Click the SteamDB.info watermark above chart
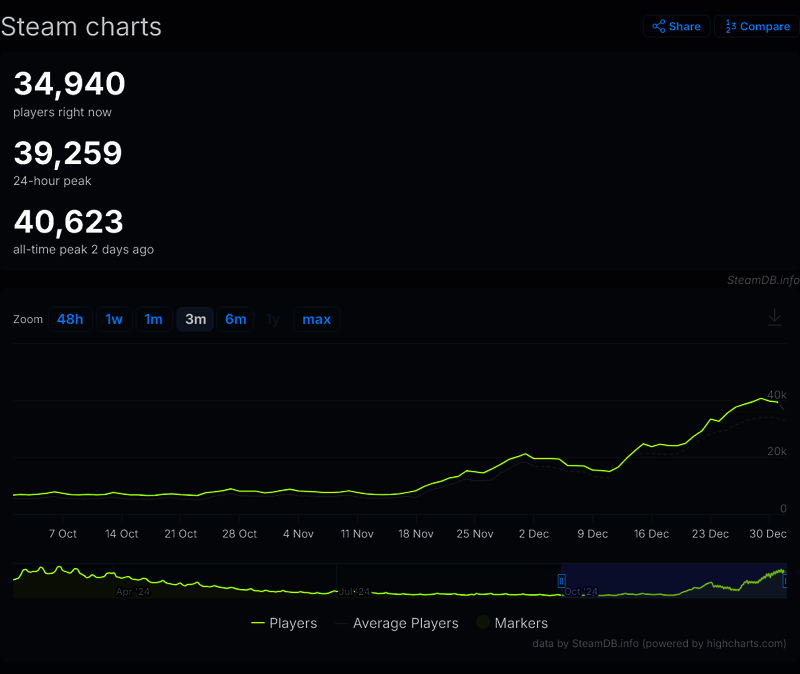 762,280
